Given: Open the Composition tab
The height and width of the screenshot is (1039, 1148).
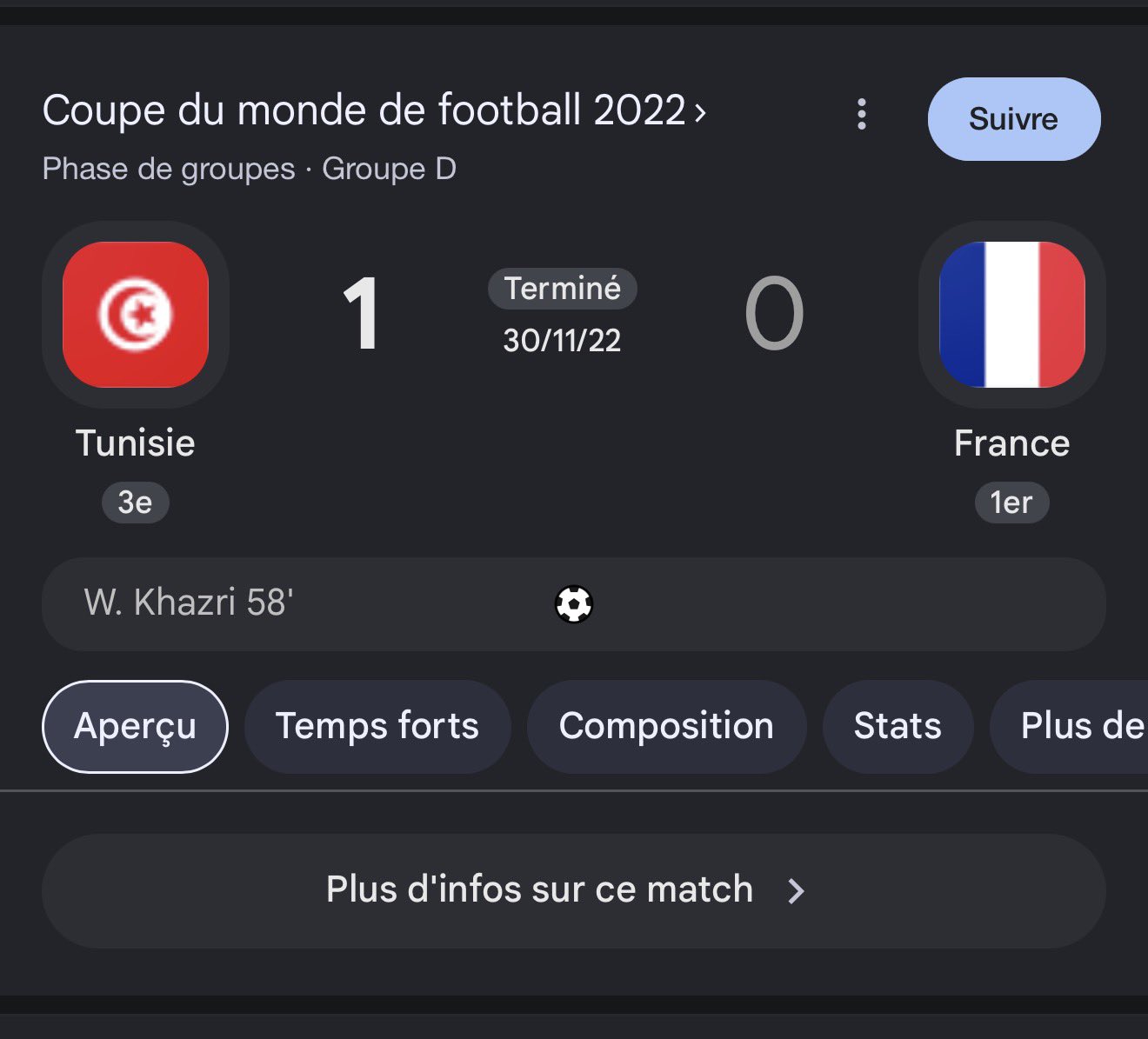Looking at the screenshot, I should point(666,727).
